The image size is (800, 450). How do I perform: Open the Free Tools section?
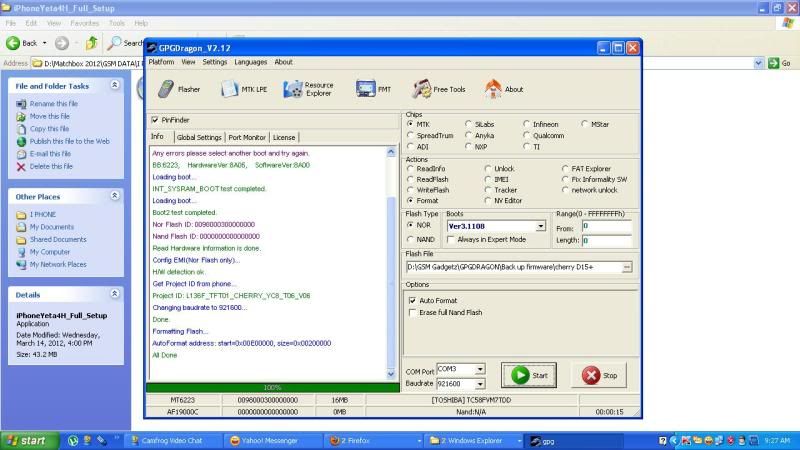tap(439, 89)
